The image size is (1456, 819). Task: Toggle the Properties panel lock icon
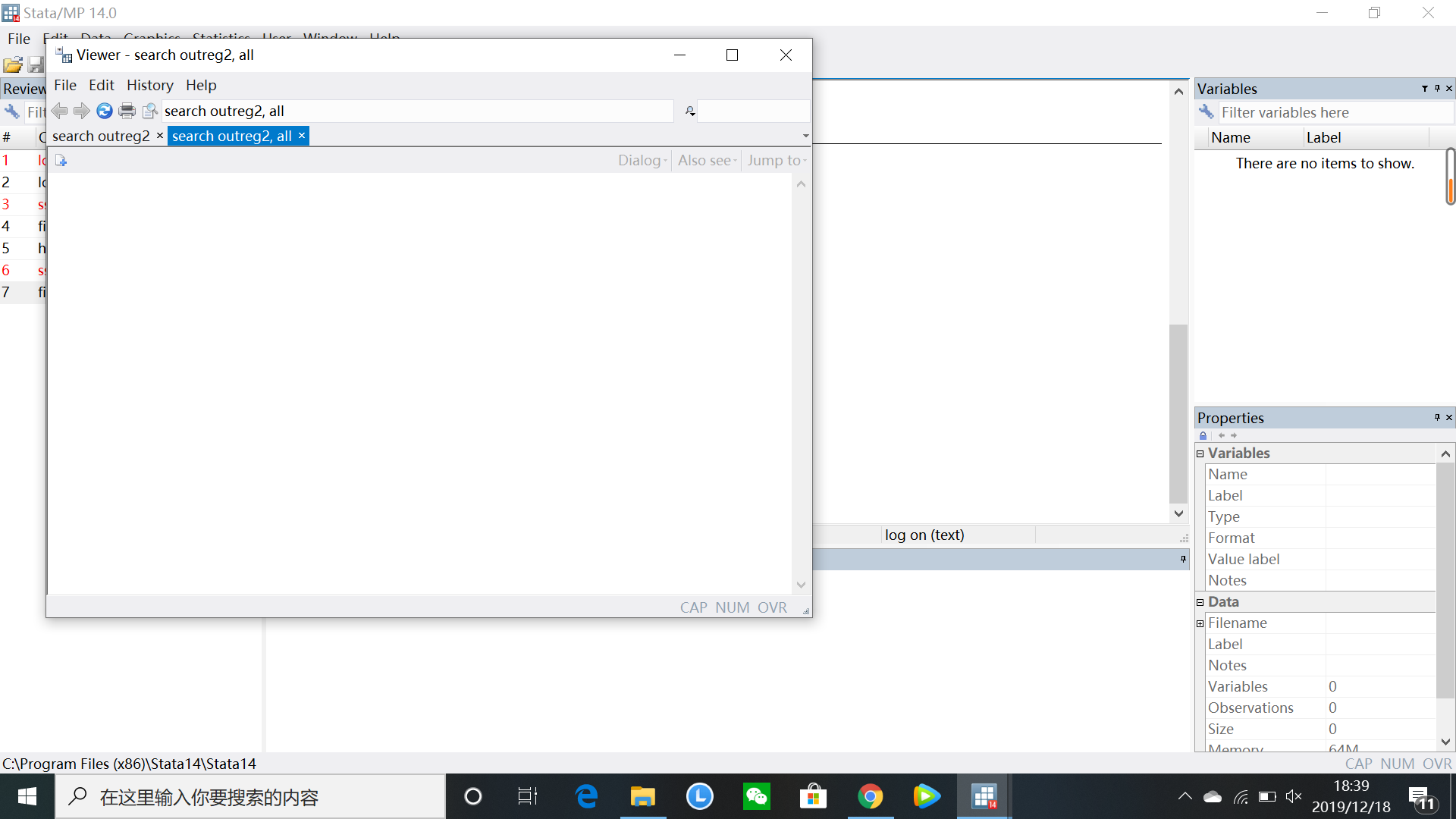(1203, 435)
